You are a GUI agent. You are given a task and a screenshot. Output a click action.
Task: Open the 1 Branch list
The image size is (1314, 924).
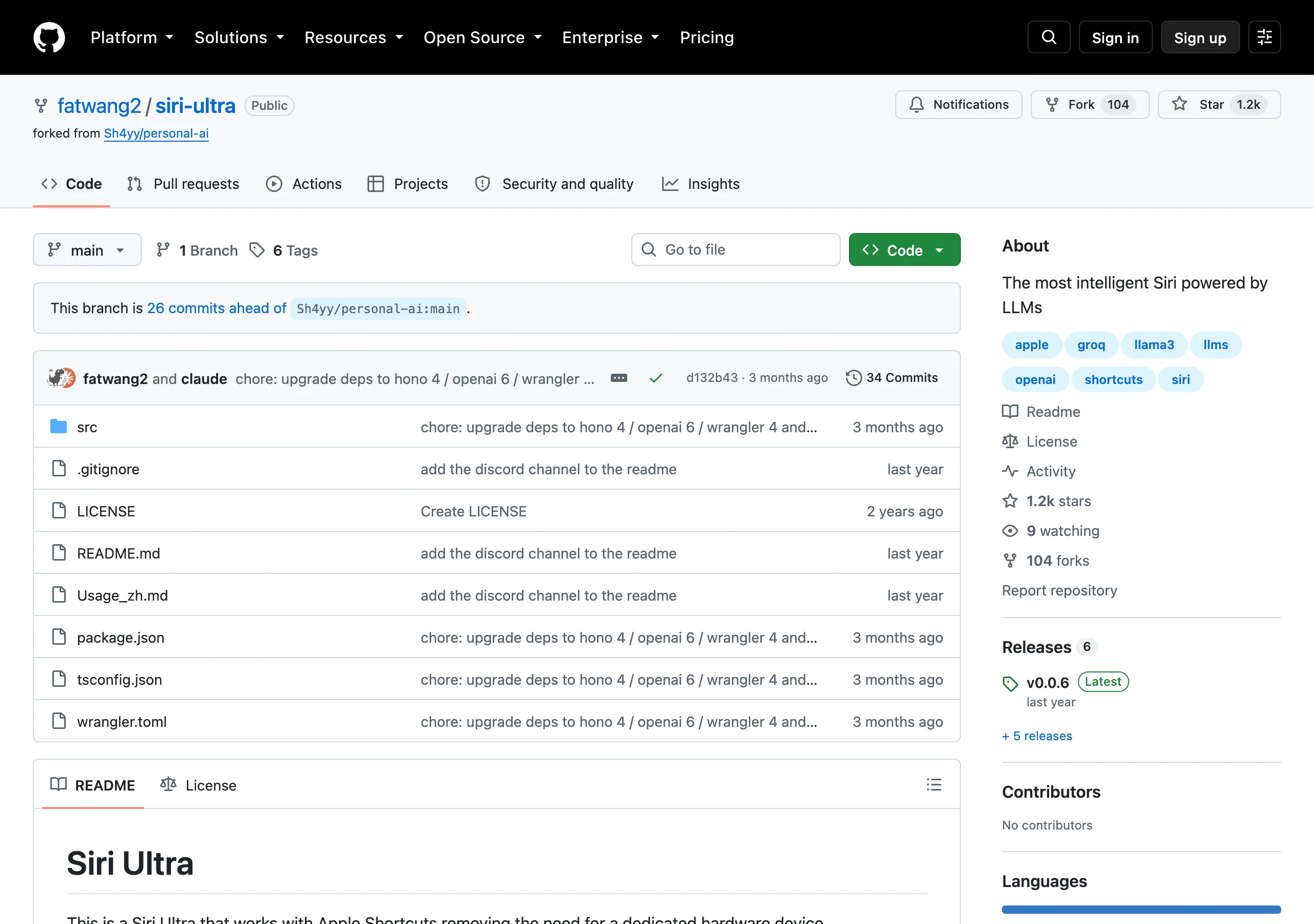pos(197,250)
